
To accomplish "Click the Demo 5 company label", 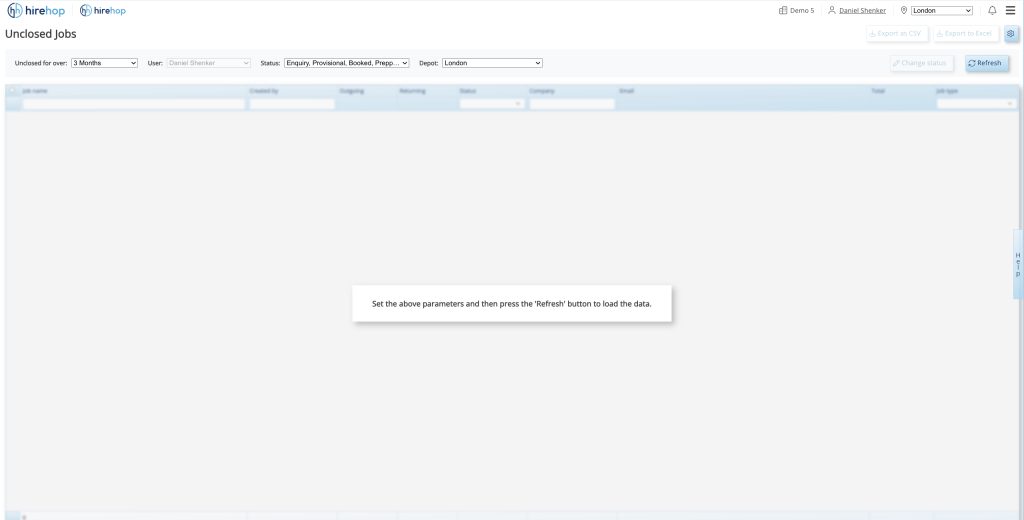I will click(802, 10).
